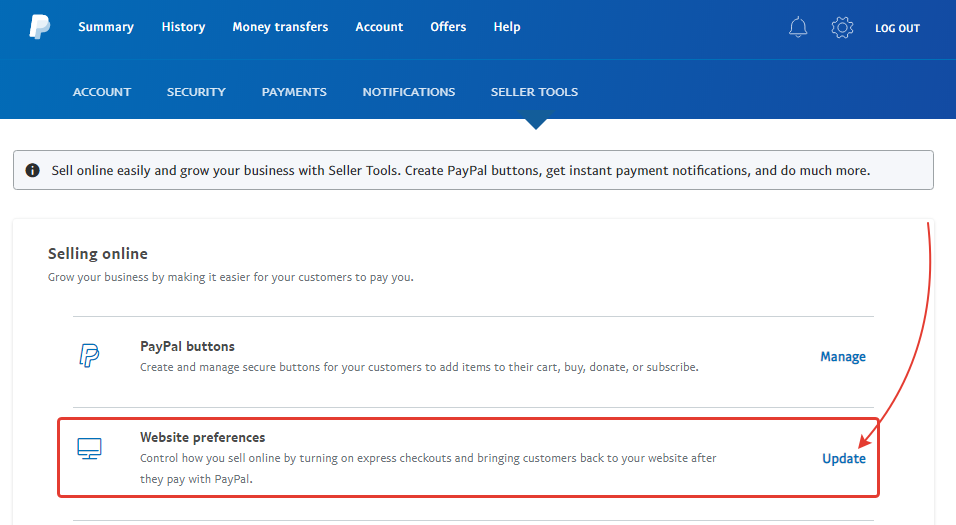
Task: Open the Offers menu item
Action: click(448, 27)
